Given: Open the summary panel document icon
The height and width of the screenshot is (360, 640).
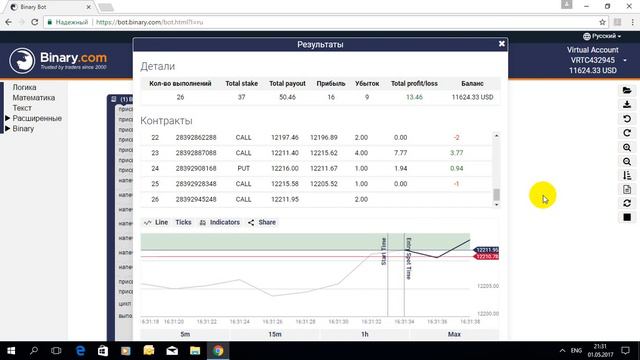Looking at the screenshot, I should pyautogui.click(x=627, y=189).
